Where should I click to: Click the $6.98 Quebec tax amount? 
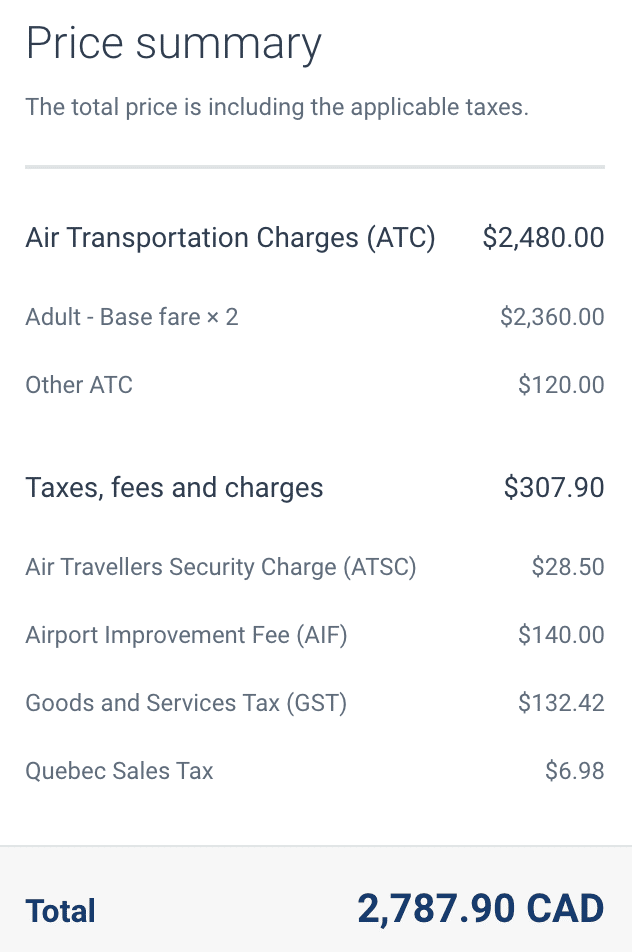[x=575, y=771]
